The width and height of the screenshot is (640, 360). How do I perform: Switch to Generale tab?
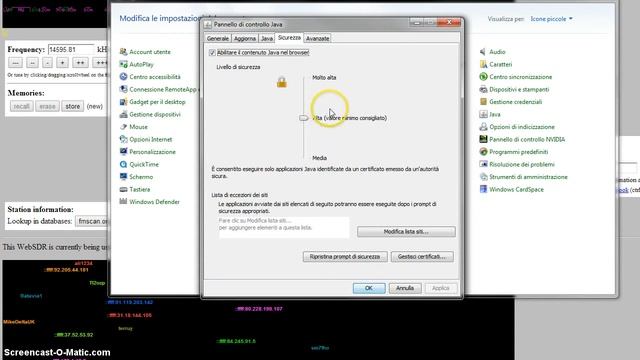(x=218, y=38)
